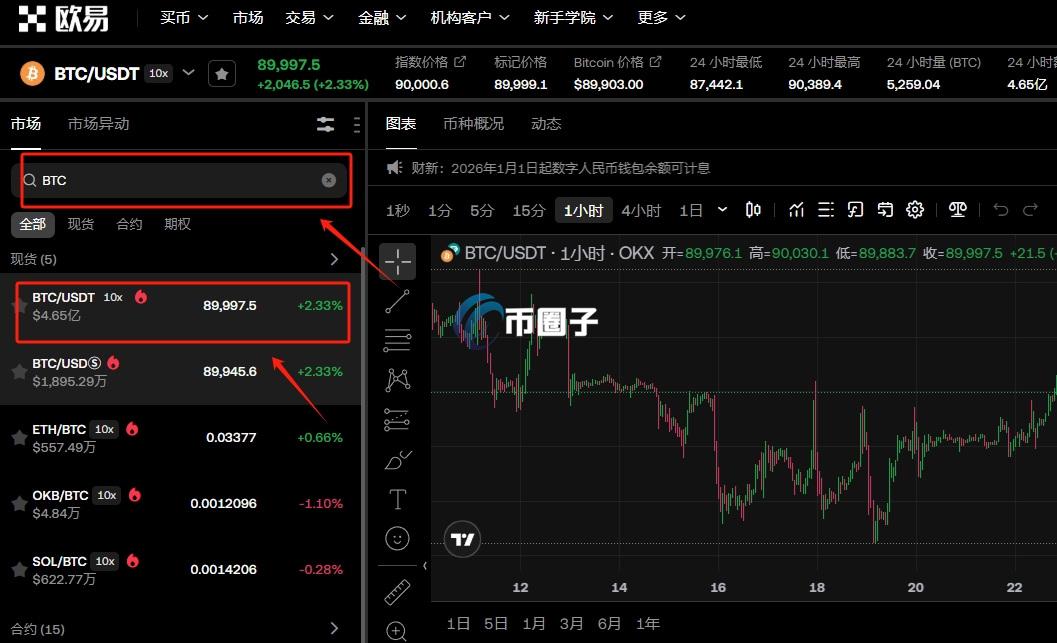Toggle the favorite star next to ETH/BTC
Image resolution: width=1057 pixels, height=643 pixels.
(18, 437)
